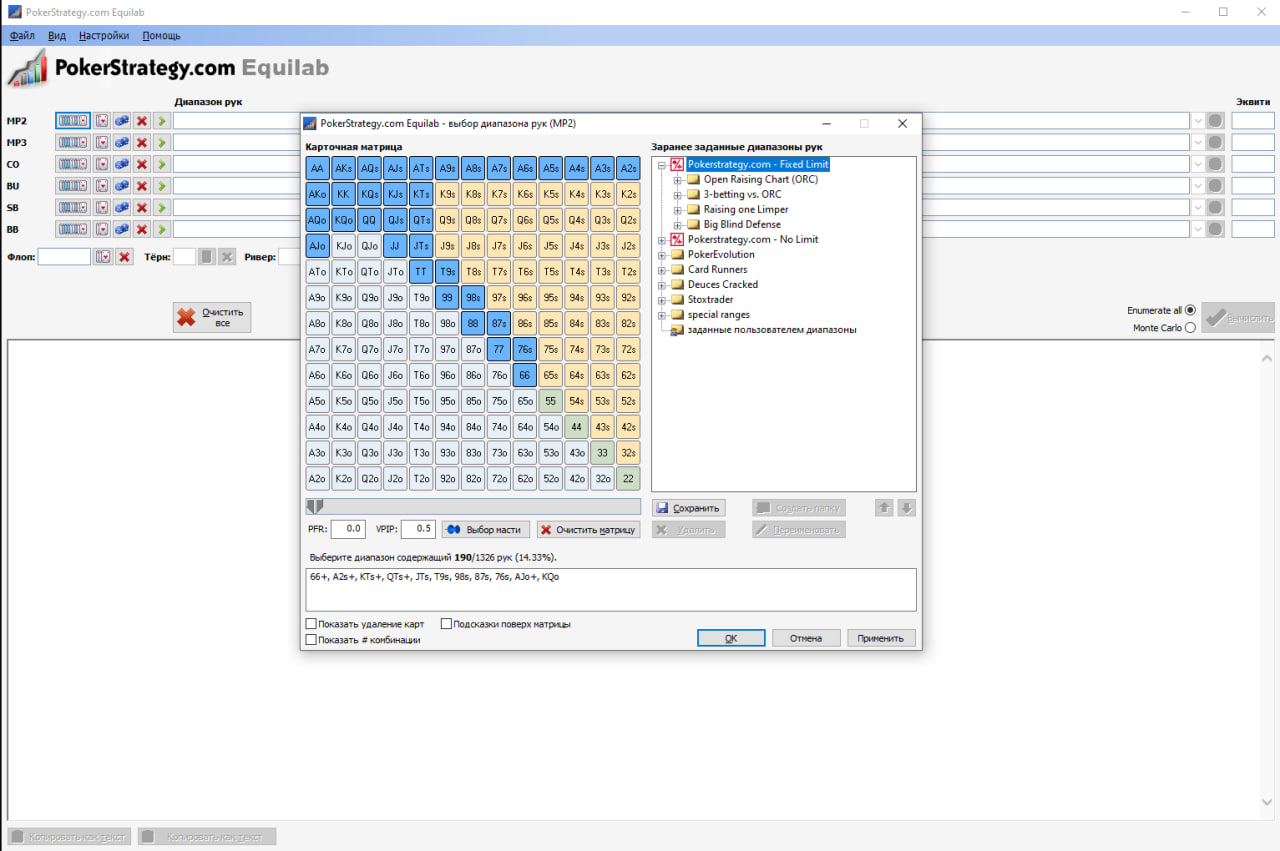This screenshot has height=851, width=1280.
Task: Click the PFR value input field
Action: 348,529
